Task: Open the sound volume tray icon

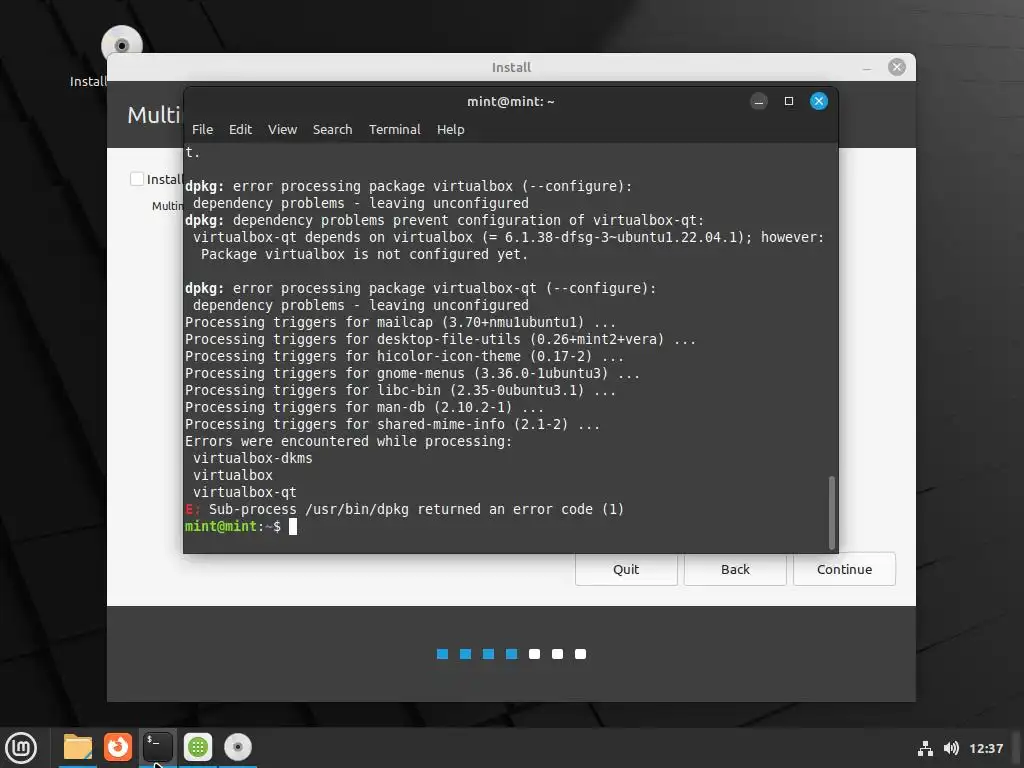Action: [951, 748]
